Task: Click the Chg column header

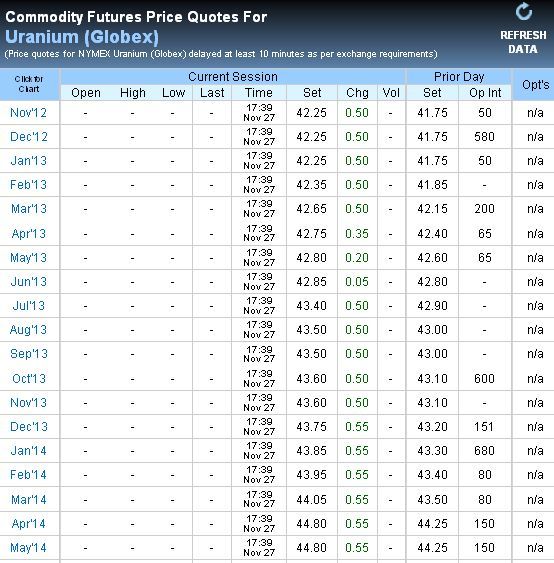Action: (357, 93)
